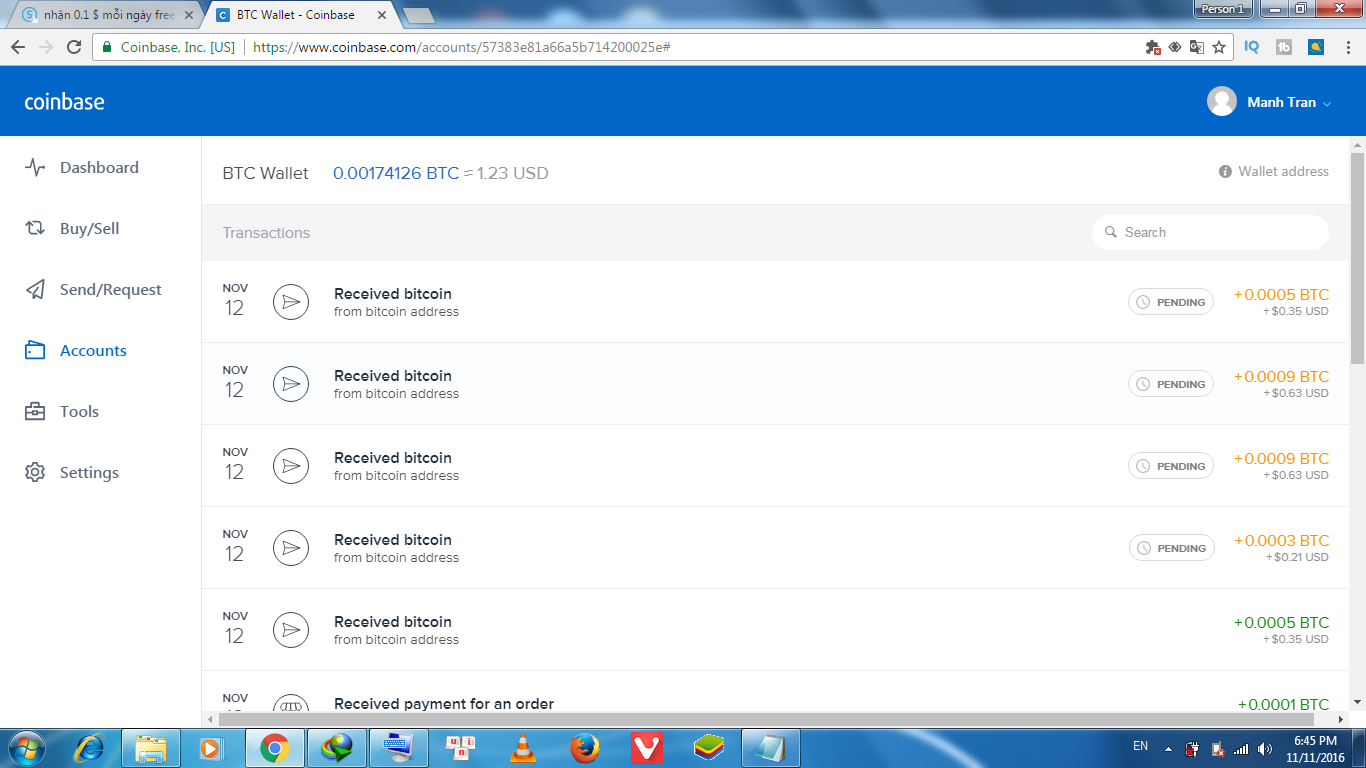Image resolution: width=1366 pixels, height=768 pixels.
Task: Click the 0.00174126 BTC wallet balance
Action: (396, 173)
